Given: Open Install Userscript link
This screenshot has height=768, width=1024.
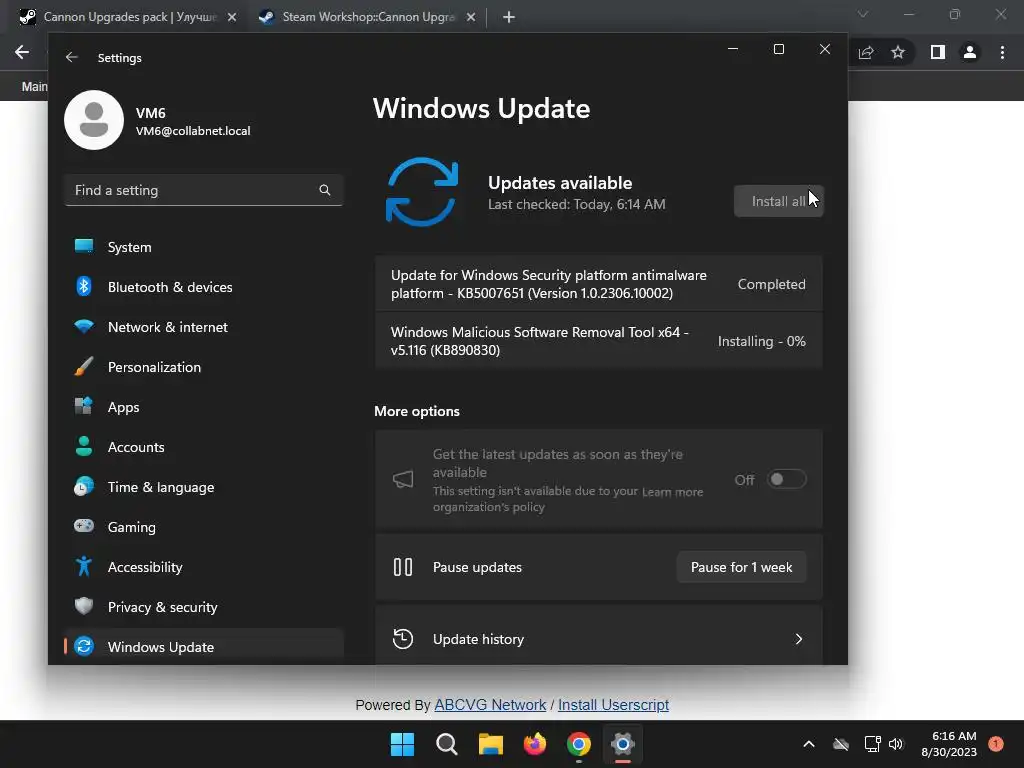Looking at the screenshot, I should 613,705.
